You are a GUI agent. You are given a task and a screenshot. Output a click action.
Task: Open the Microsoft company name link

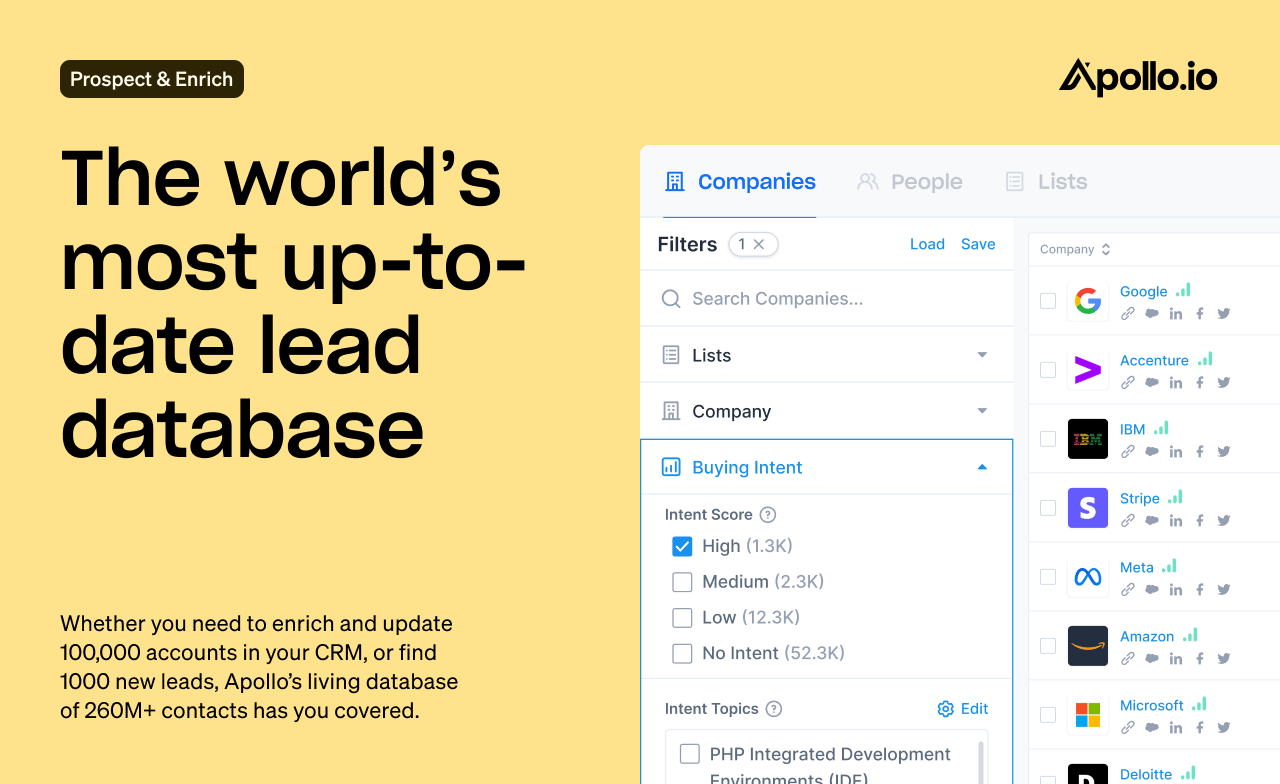click(x=1152, y=705)
